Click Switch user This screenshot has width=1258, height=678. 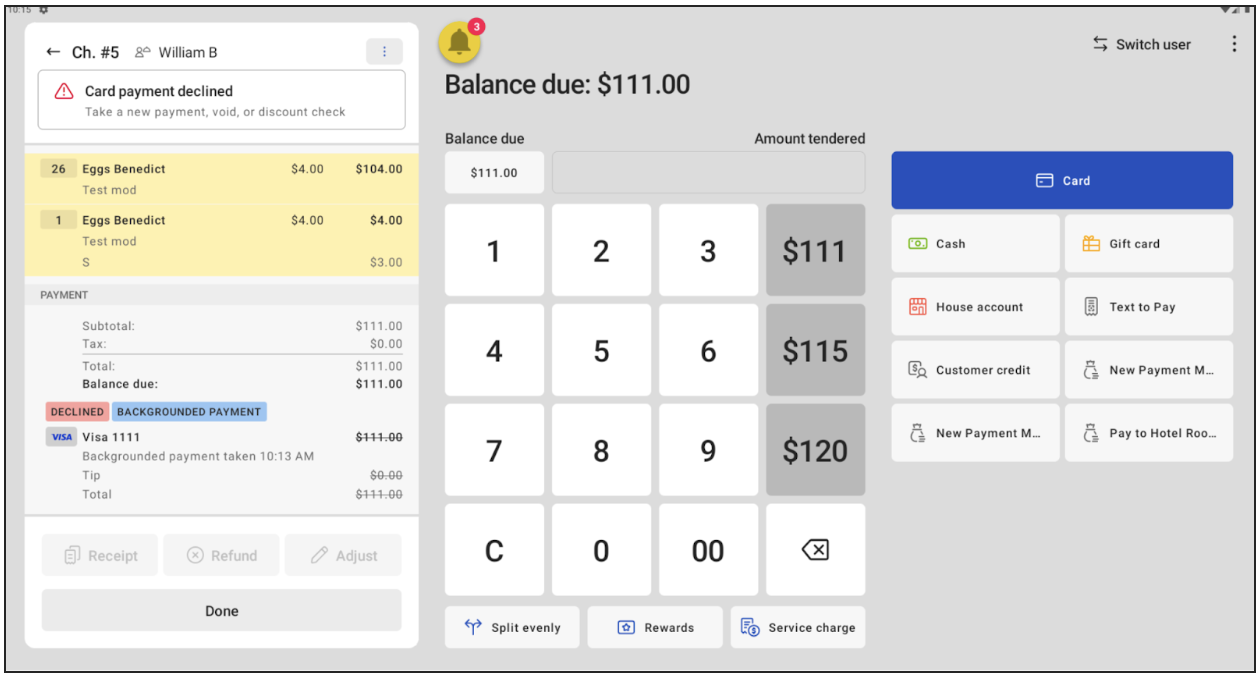coord(1141,44)
